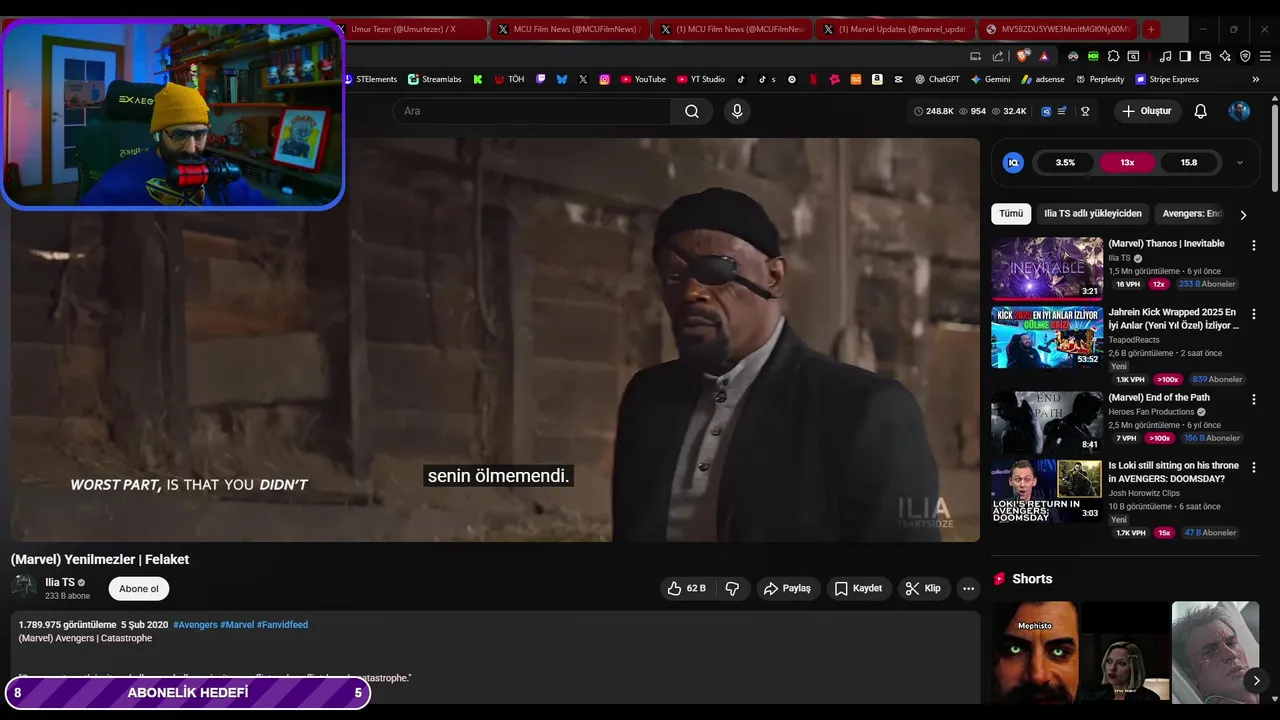Screen dimensions: 1280x720
Task: Click the Oluştur create button
Action: [1147, 111]
